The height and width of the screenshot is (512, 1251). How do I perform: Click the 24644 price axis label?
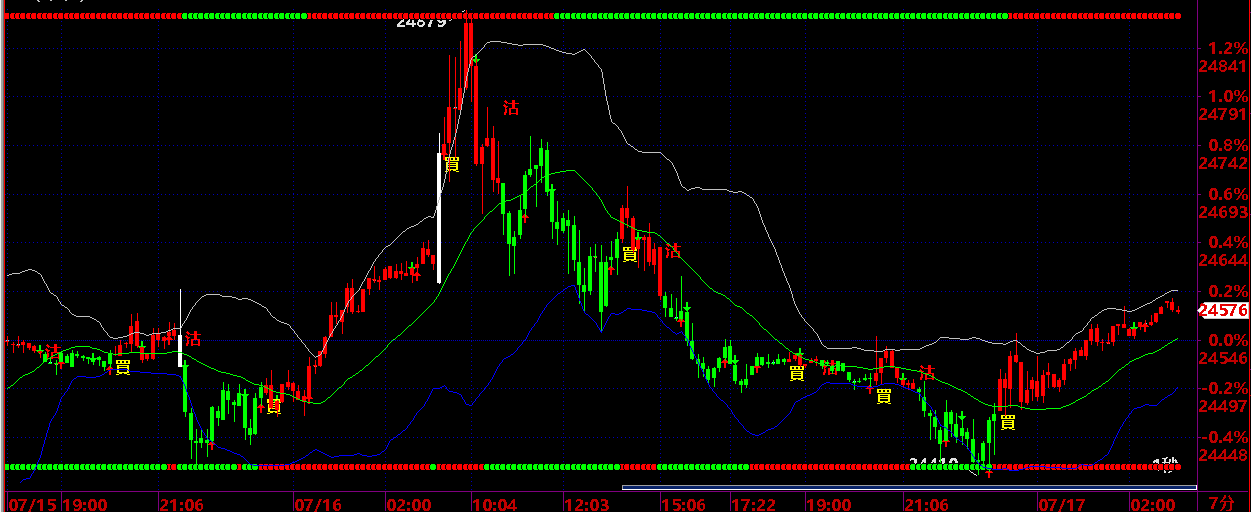pos(1225,261)
